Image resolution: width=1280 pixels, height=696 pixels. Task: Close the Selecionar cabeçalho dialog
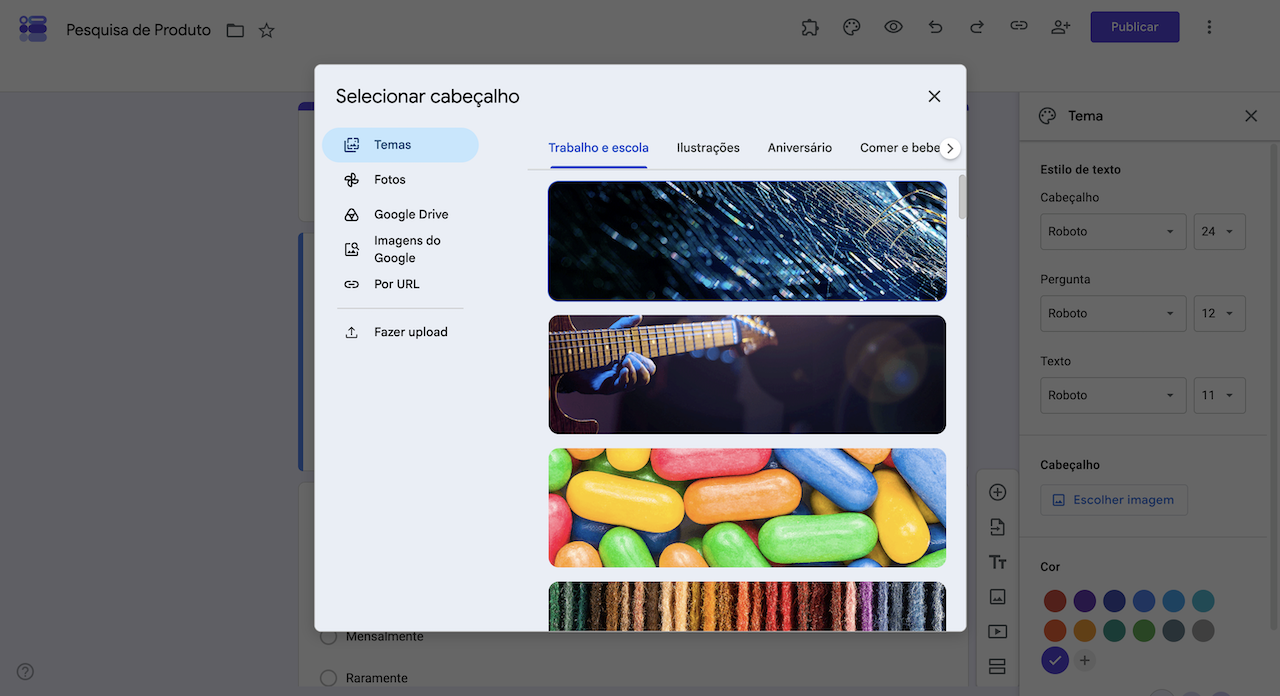coord(934,96)
